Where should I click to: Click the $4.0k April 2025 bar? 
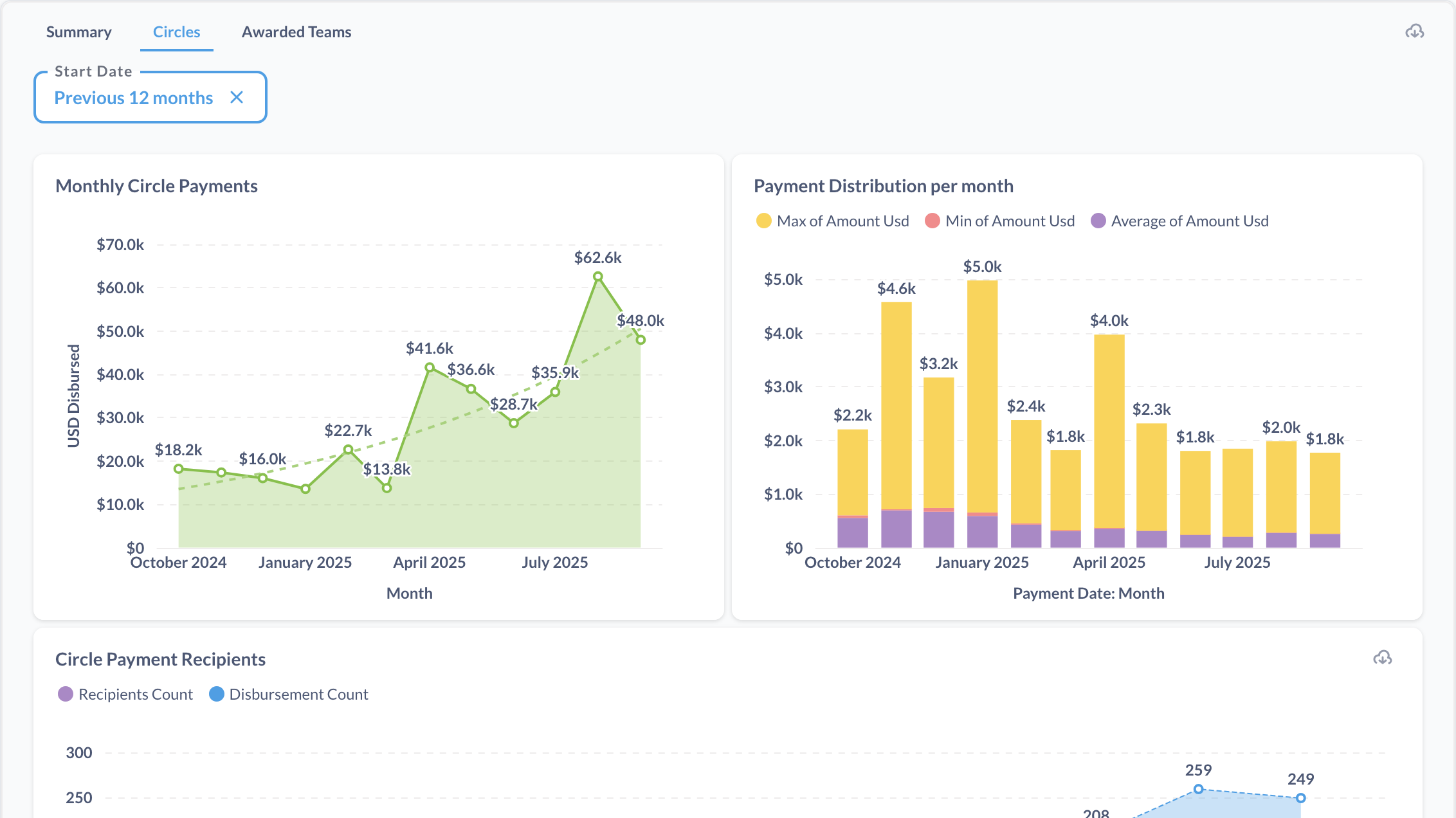pyautogui.click(x=1109, y=431)
